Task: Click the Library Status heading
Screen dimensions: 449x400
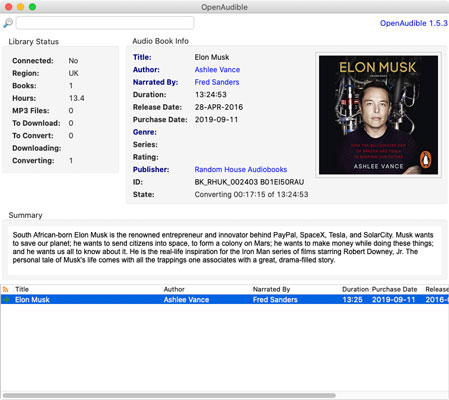Action: click(33, 42)
